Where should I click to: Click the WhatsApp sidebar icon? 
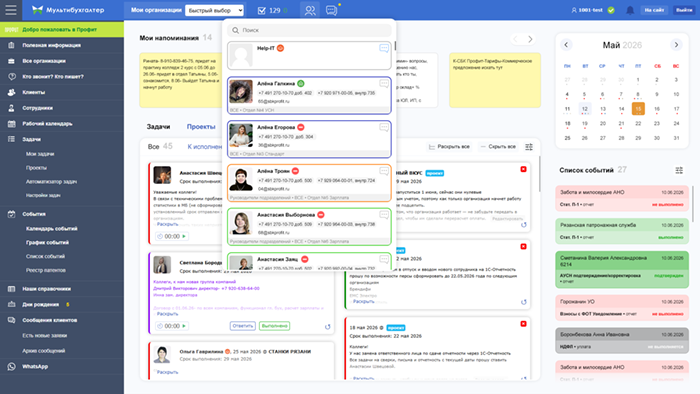12,366
